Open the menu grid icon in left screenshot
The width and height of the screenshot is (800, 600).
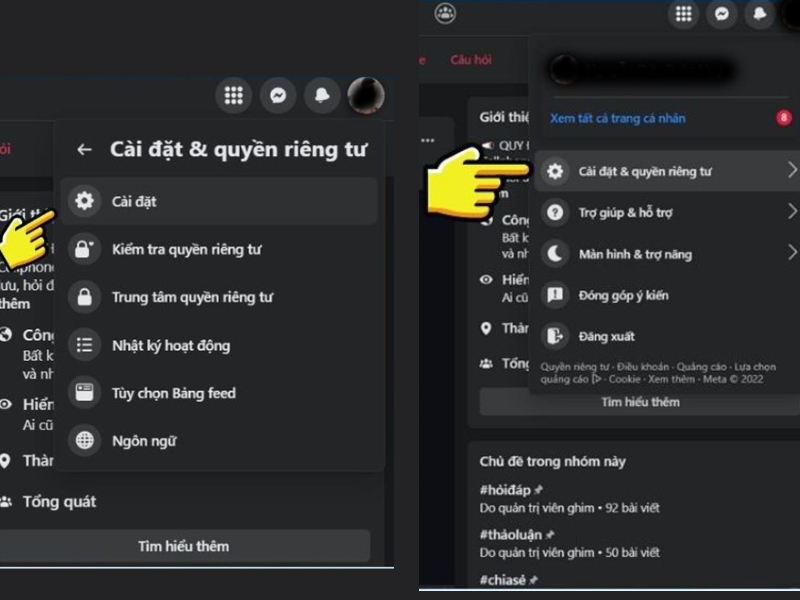(234, 95)
